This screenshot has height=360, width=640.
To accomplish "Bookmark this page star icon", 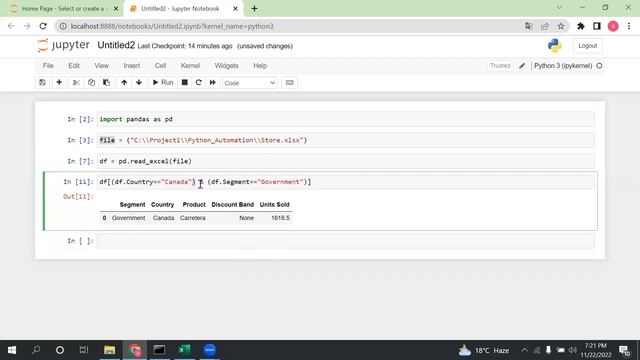I will [x=561, y=26].
